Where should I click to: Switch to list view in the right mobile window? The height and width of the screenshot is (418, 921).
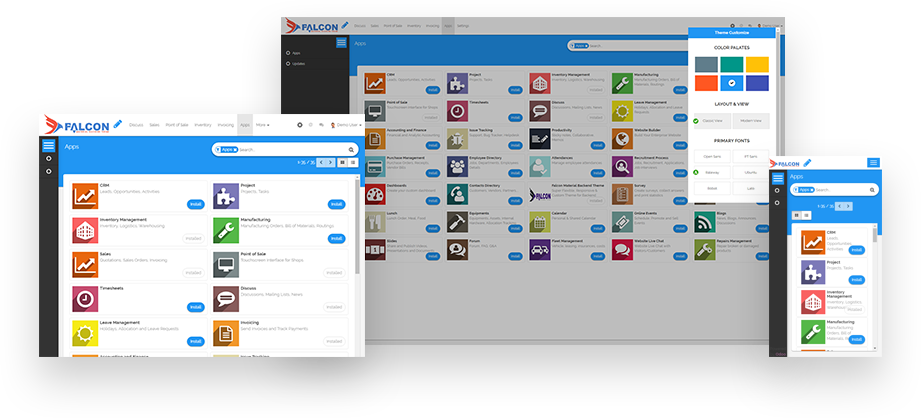point(807,215)
